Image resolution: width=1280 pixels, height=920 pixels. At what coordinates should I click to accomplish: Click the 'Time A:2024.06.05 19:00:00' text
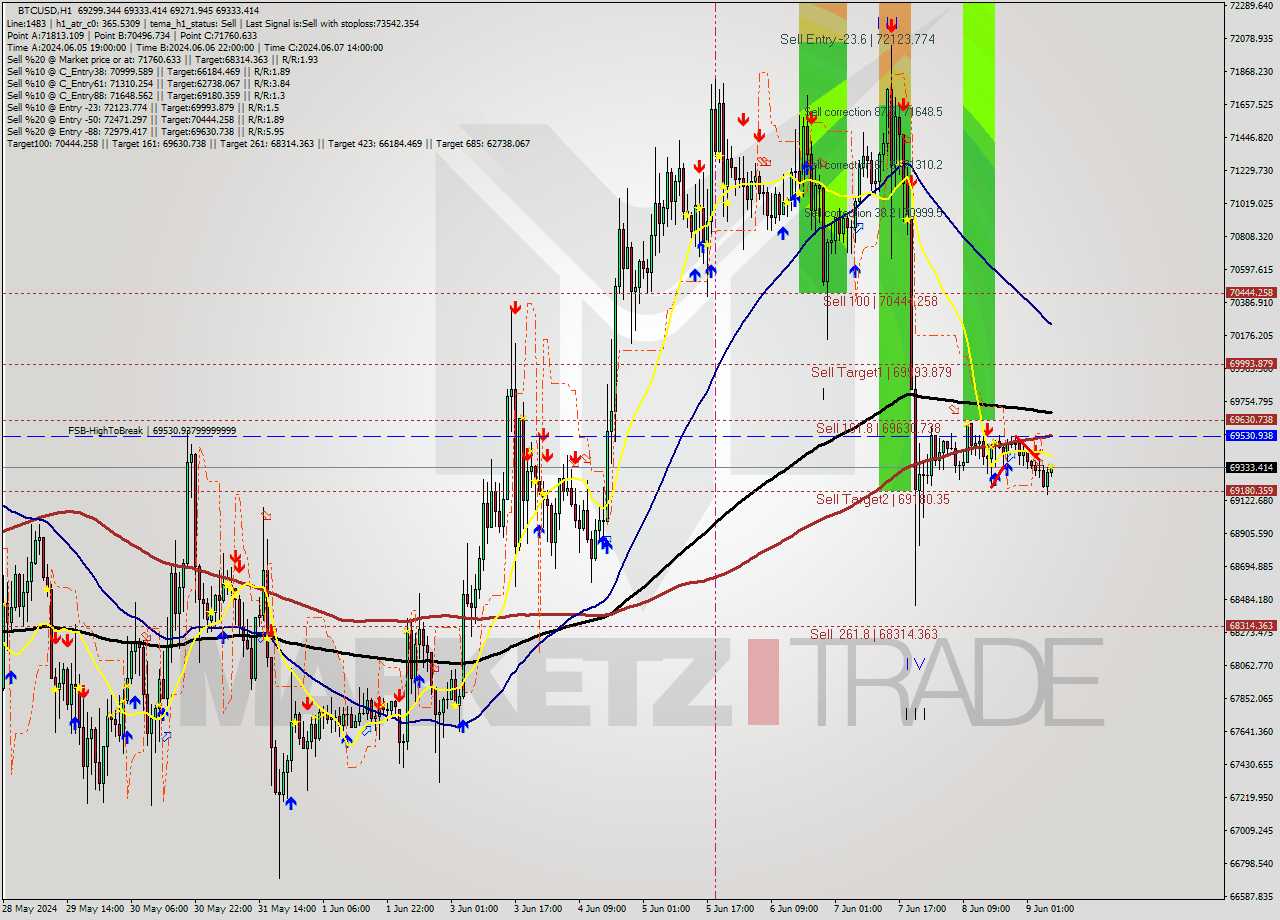[x=66, y=48]
